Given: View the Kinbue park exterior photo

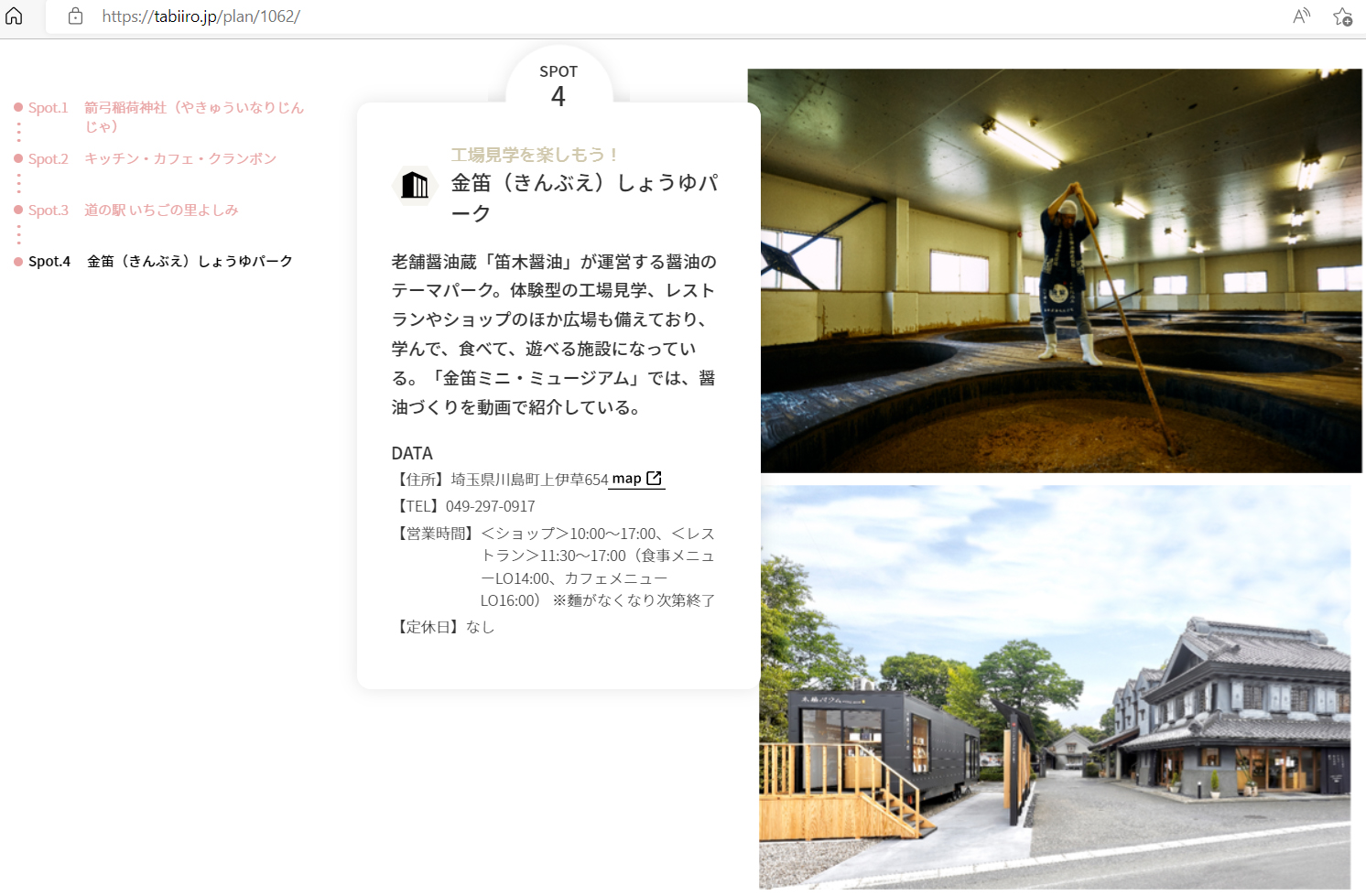Looking at the screenshot, I should tap(1055, 686).
